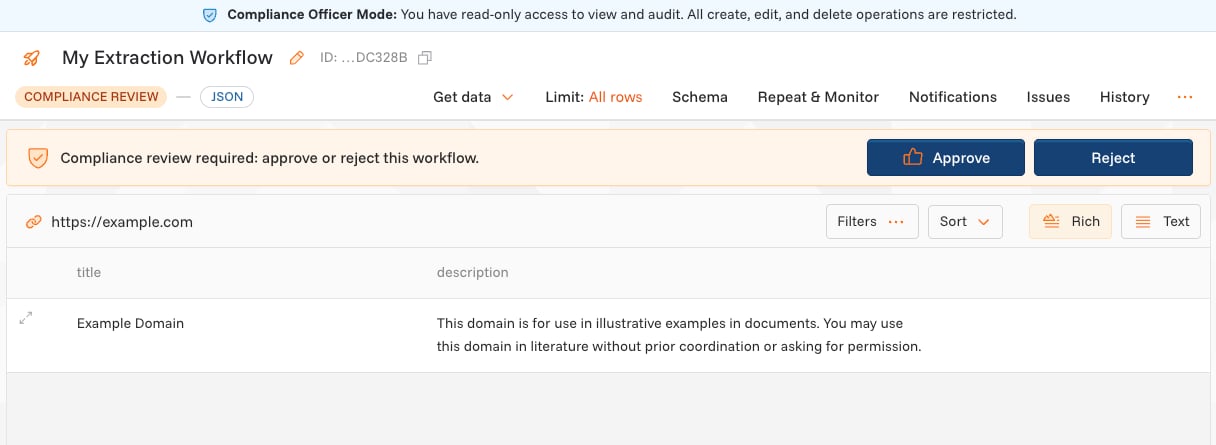Click the rocket workflow icon
Image resolution: width=1216 pixels, height=445 pixels.
(32, 58)
